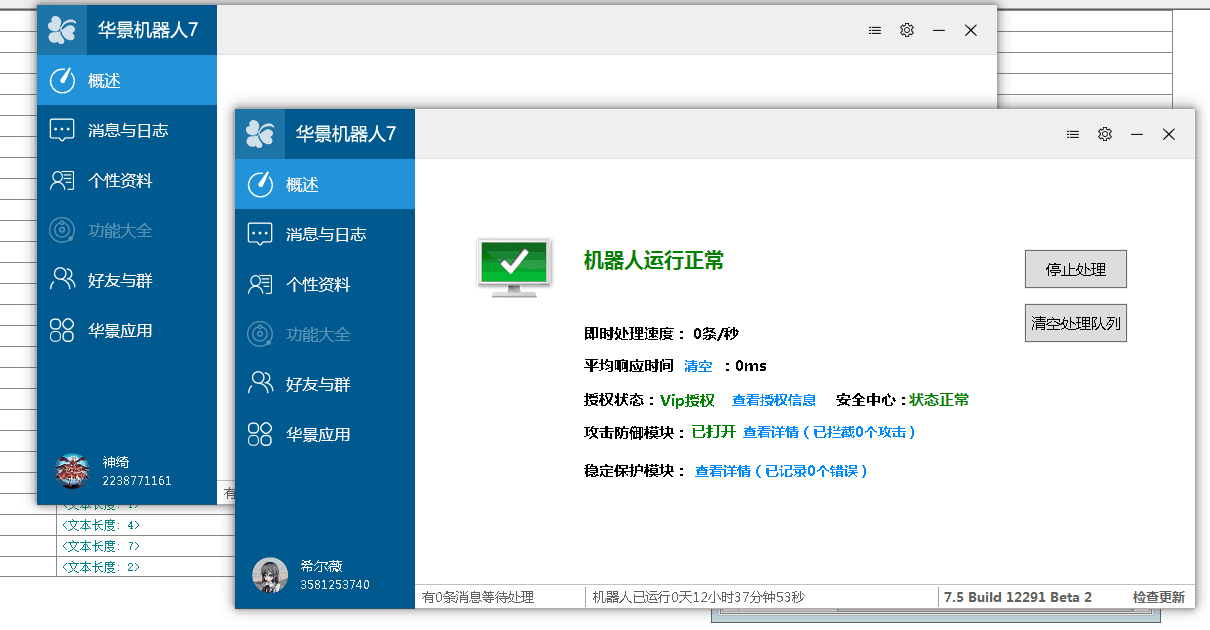This screenshot has height=630, width=1210.
Task: Open settings gear in front window
Action: (x=1105, y=134)
